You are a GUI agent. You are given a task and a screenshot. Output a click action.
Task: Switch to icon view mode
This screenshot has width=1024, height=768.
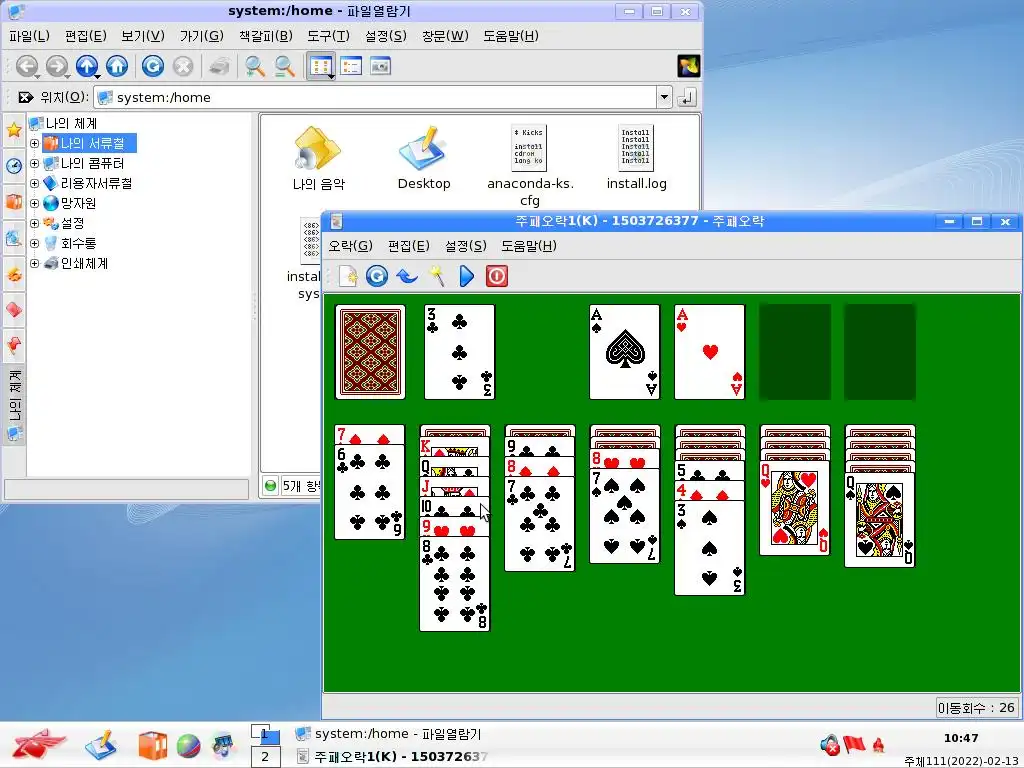[321, 66]
